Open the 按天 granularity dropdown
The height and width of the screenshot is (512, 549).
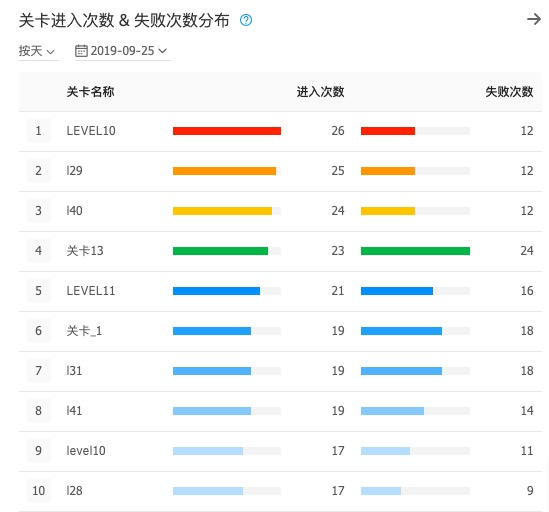(x=37, y=51)
